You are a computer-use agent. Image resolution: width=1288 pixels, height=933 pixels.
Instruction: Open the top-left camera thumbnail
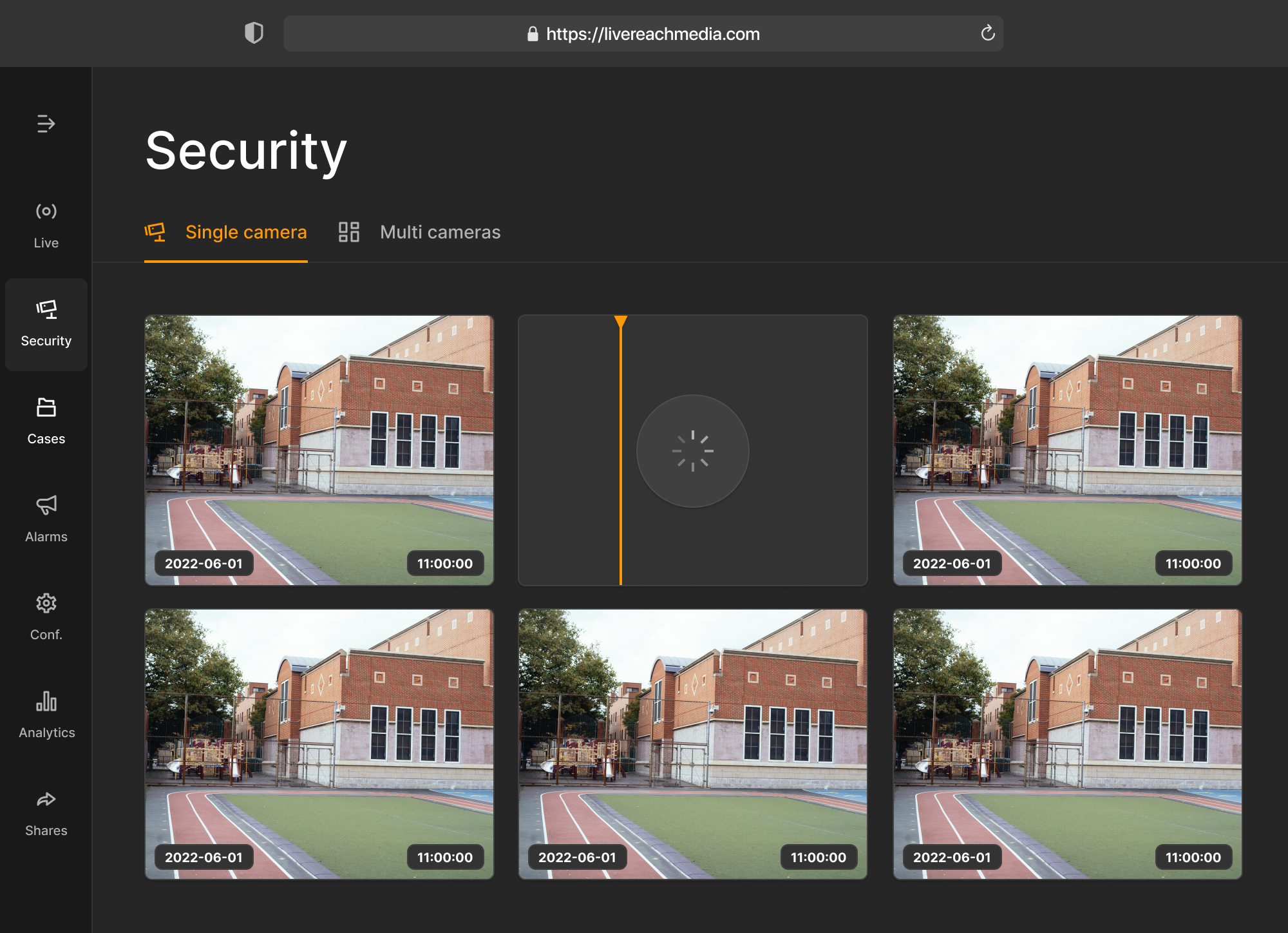tap(319, 450)
